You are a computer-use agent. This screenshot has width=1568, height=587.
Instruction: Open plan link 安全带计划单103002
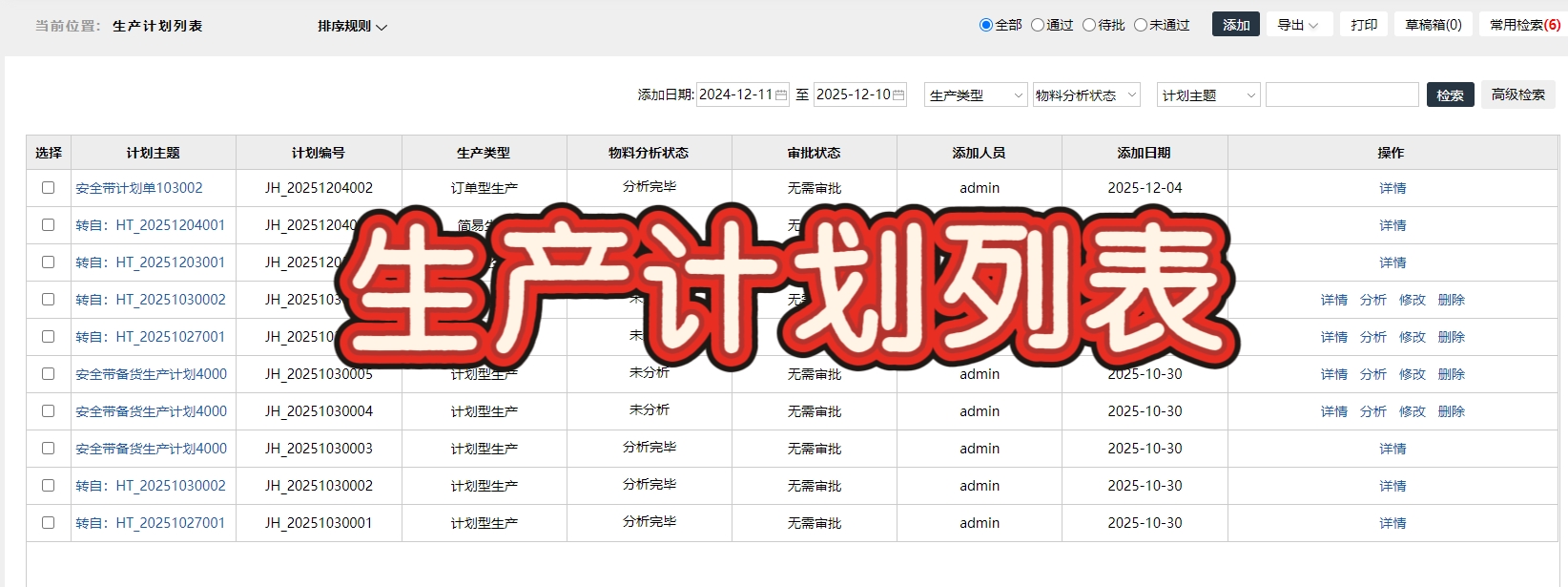[x=139, y=188]
